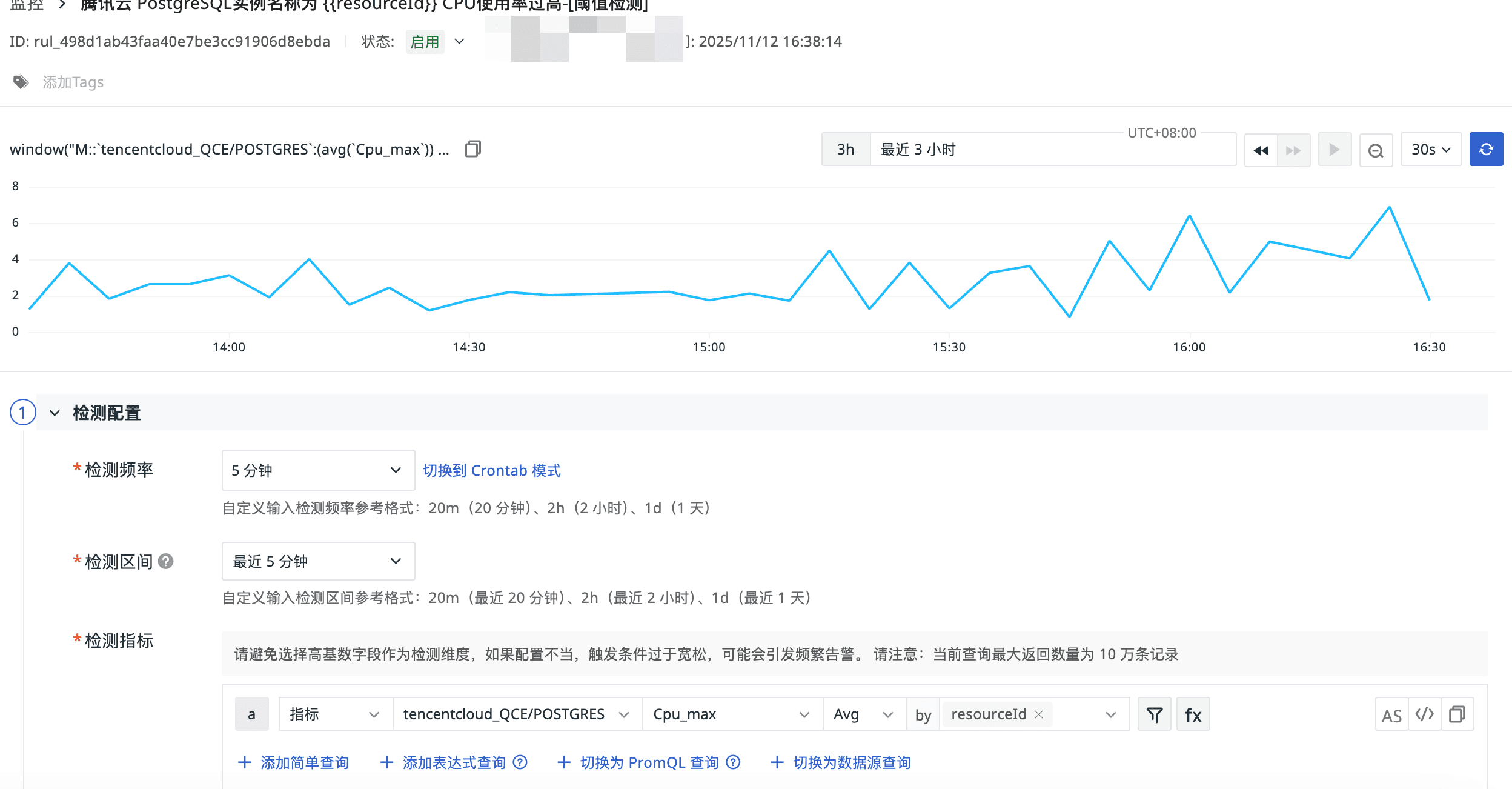Open the filter funnel for query a
Viewport: 1512px width, 789px height.
(x=1154, y=714)
